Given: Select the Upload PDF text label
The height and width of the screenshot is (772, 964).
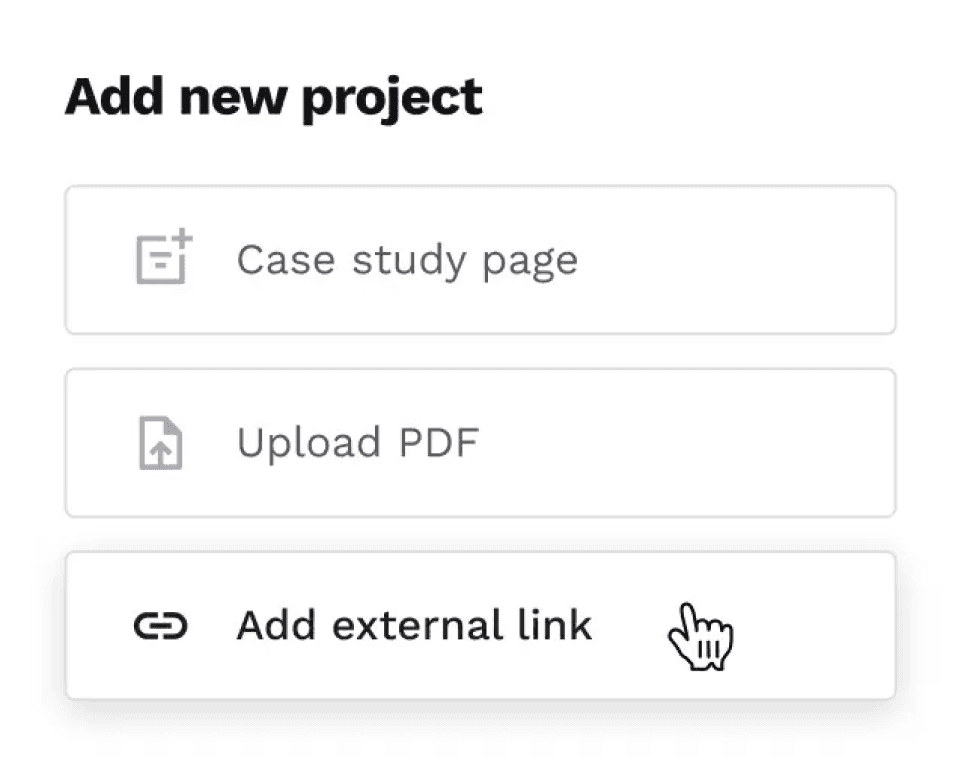Looking at the screenshot, I should point(358,442).
